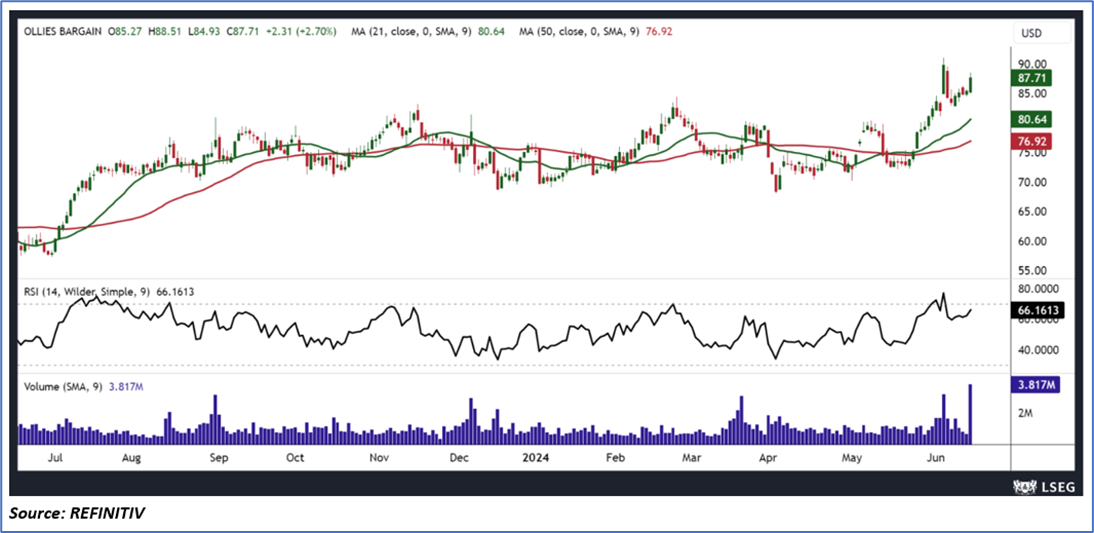Click the Apr label on time axis
The height and width of the screenshot is (533, 1094).
coord(768,458)
